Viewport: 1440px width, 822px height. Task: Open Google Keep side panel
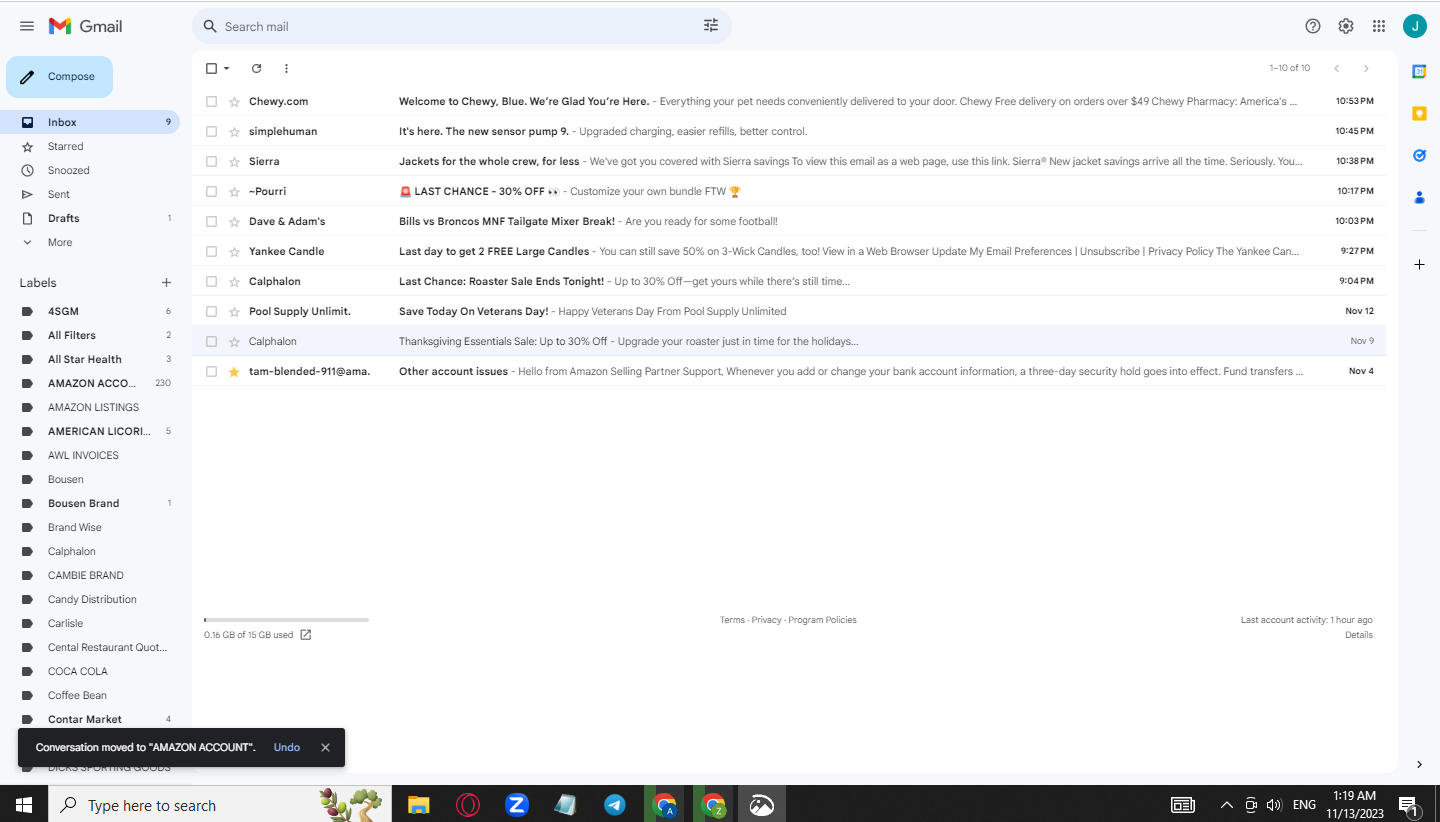pyautogui.click(x=1419, y=113)
